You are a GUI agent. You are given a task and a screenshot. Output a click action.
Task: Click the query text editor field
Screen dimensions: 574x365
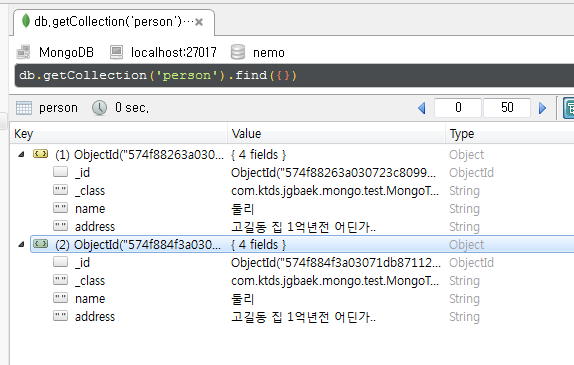(x=294, y=75)
